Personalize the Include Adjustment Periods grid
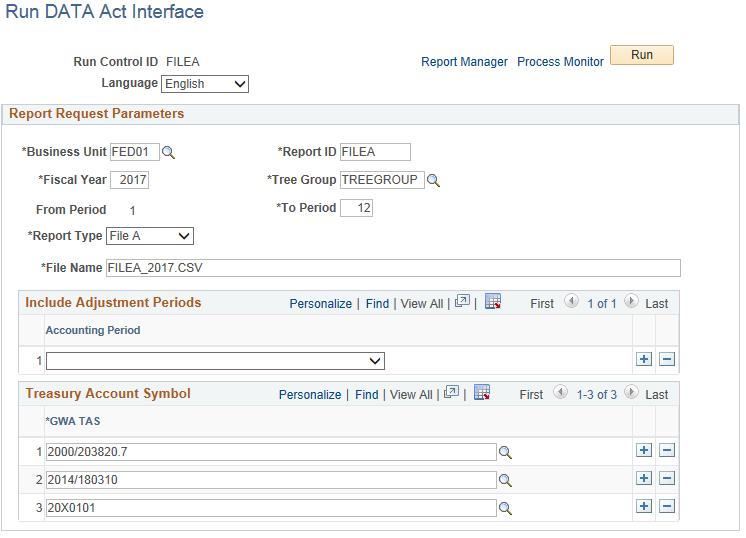This screenshot has width=746, height=538. [x=321, y=304]
